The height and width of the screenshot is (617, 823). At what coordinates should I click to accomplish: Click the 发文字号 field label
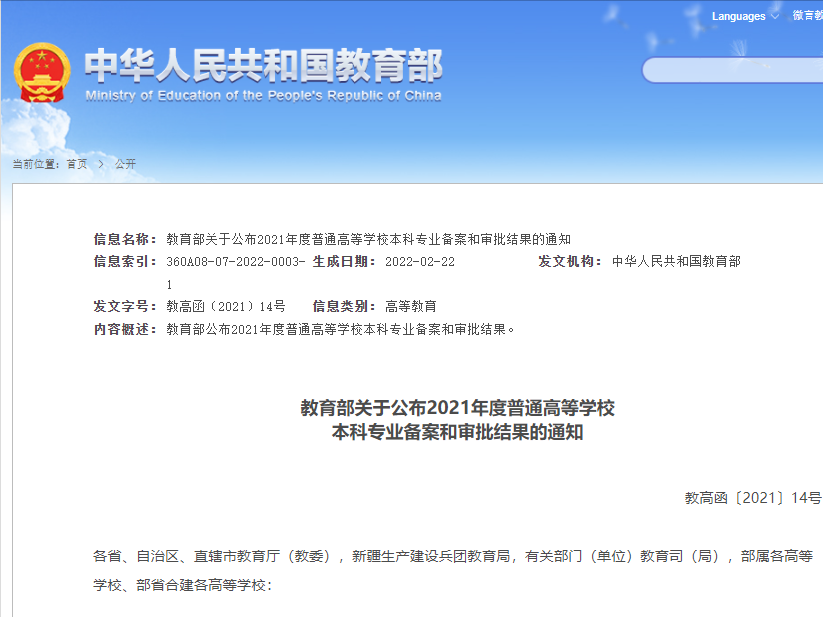coord(125,306)
